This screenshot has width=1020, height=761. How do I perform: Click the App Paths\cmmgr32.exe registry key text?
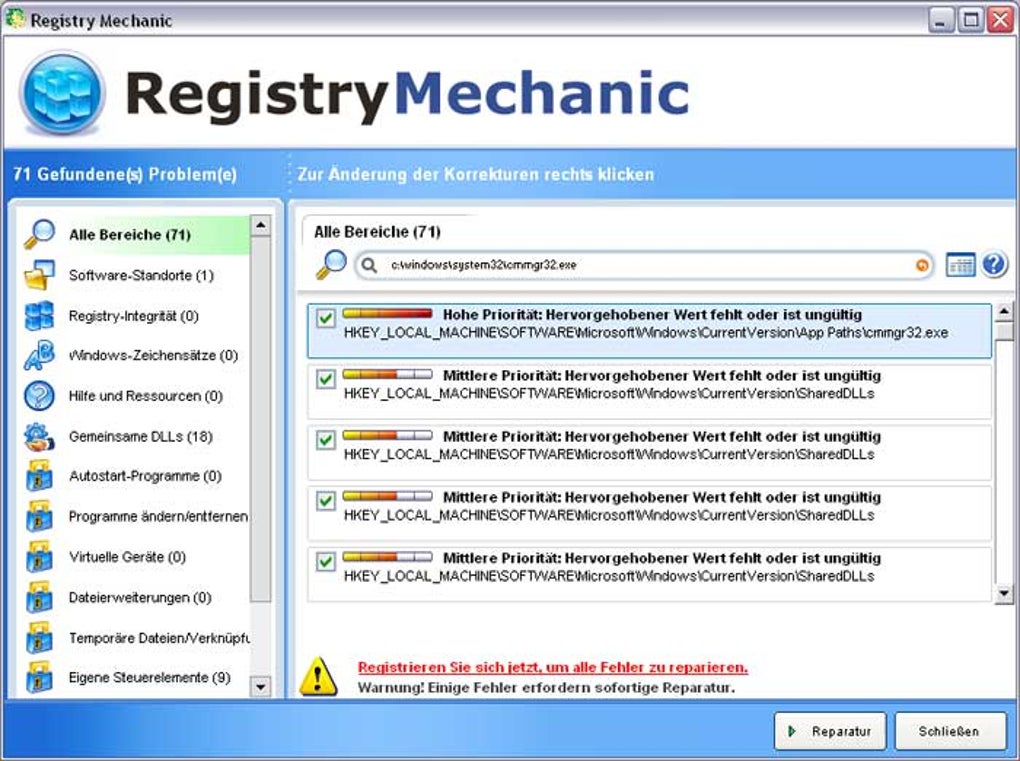(646, 333)
